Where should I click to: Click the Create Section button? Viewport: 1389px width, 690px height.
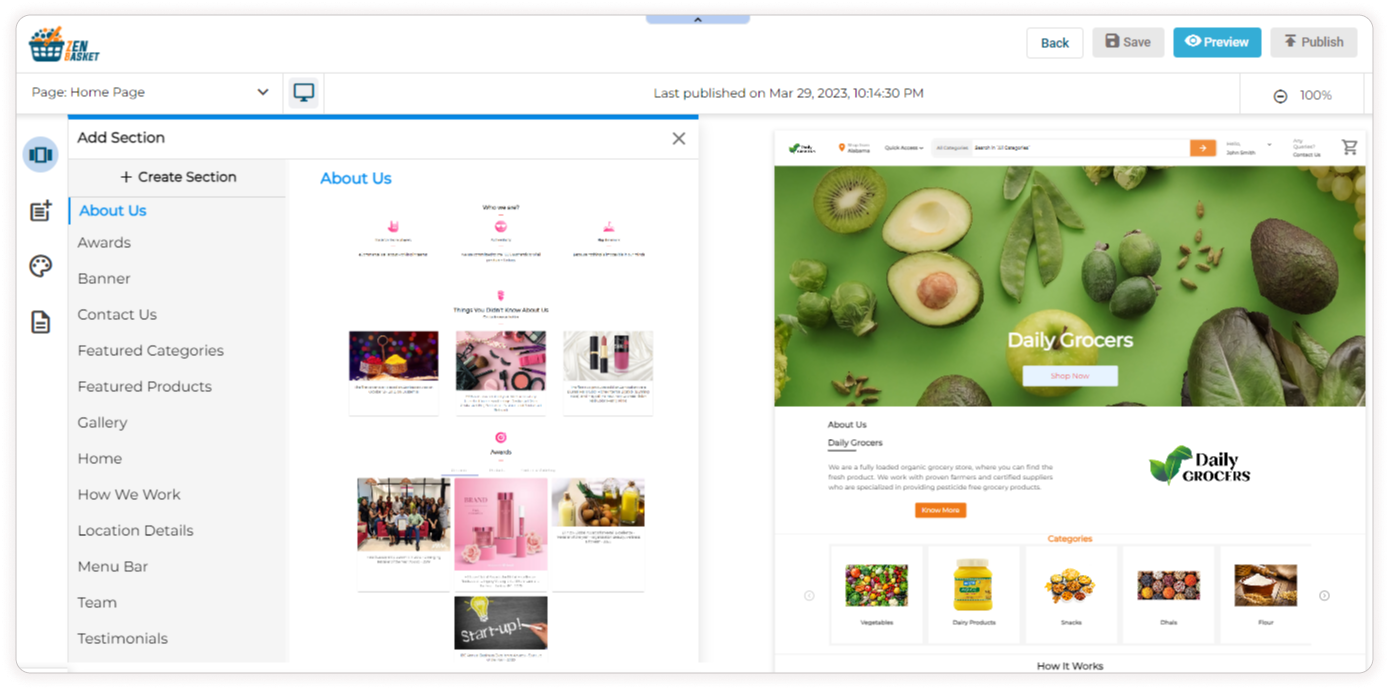coord(178,177)
